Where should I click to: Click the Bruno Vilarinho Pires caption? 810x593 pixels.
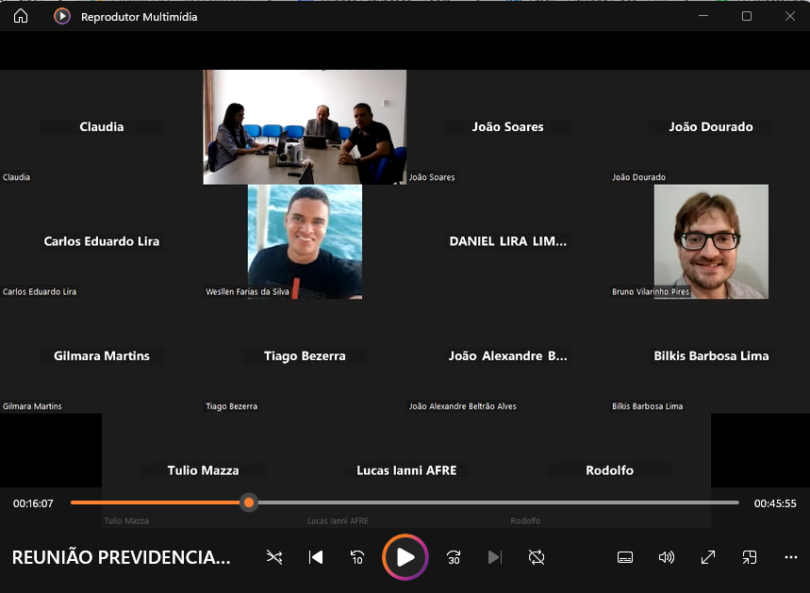(x=651, y=292)
